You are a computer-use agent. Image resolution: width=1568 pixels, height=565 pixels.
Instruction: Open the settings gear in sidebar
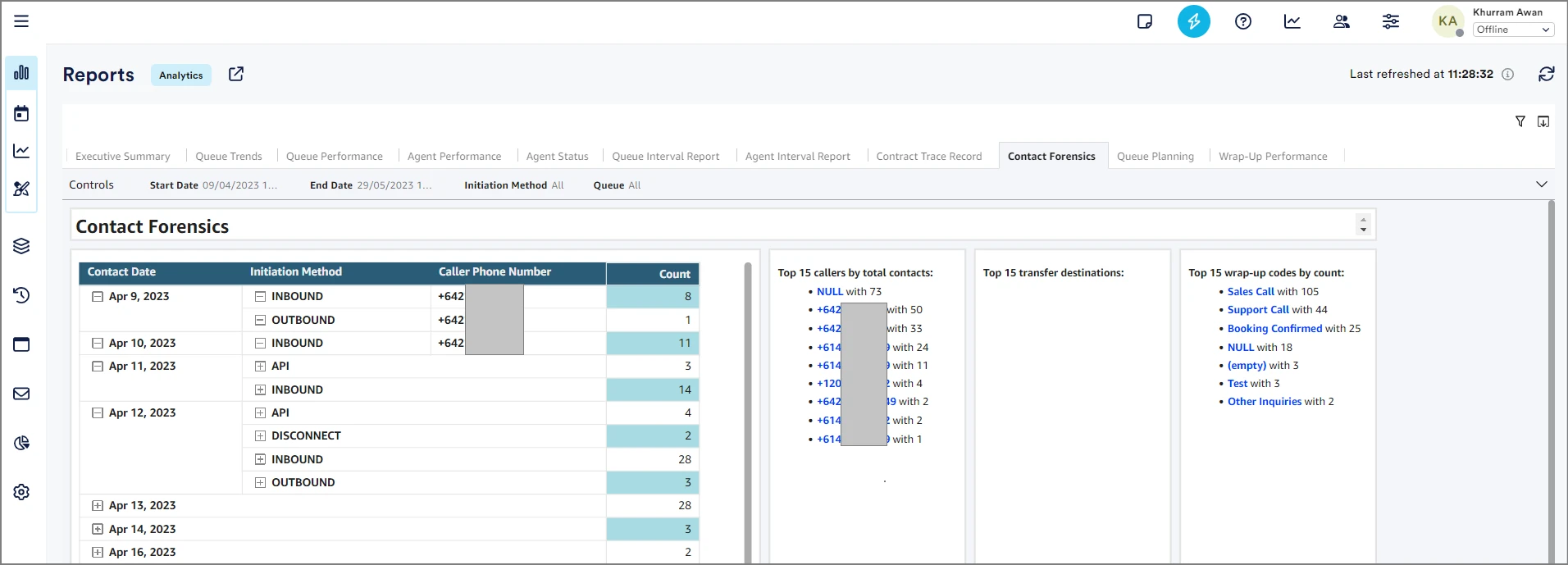(x=21, y=492)
